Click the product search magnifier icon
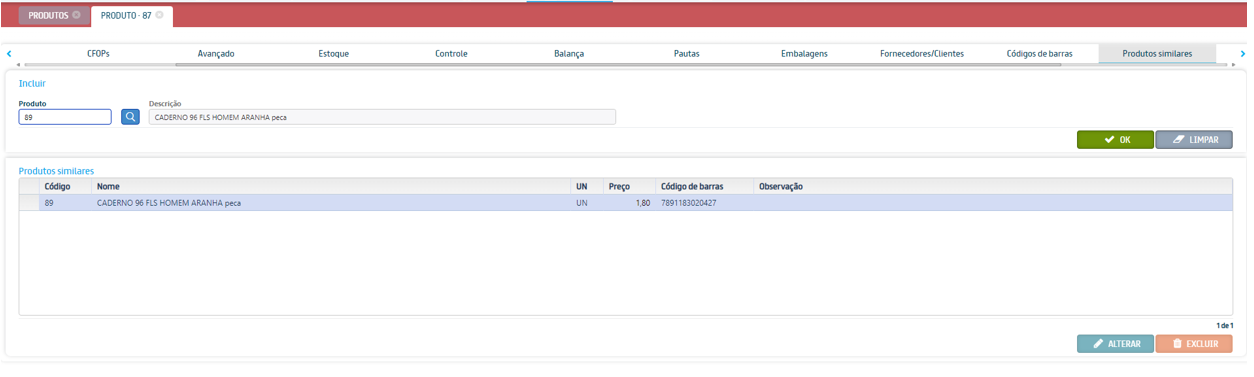The height and width of the screenshot is (377, 1254). (x=130, y=117)
